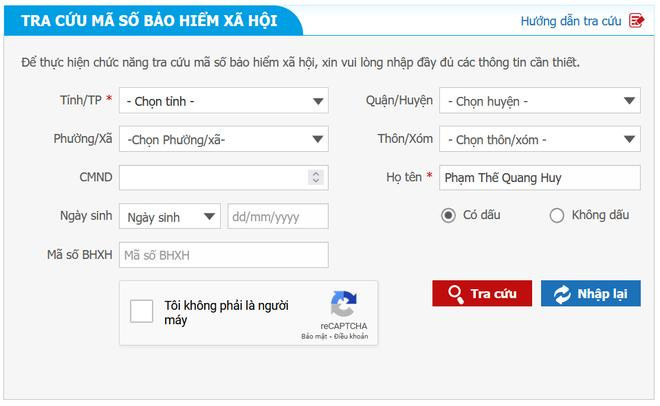The height and width of the screenshot is (406, 660).
Task: Select the "Có dấu" radio option
Action: [448, 215]
